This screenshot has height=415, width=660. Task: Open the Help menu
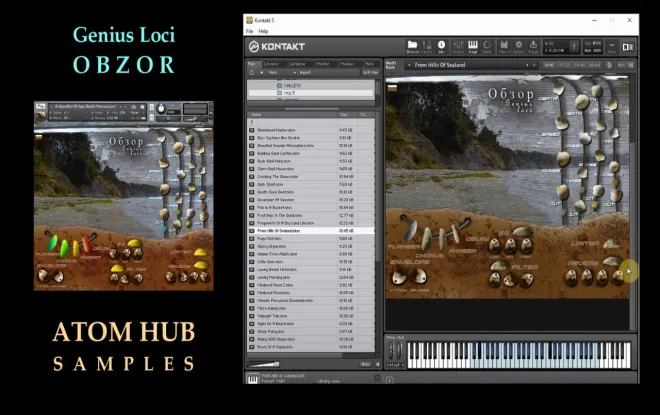point(263,31)
